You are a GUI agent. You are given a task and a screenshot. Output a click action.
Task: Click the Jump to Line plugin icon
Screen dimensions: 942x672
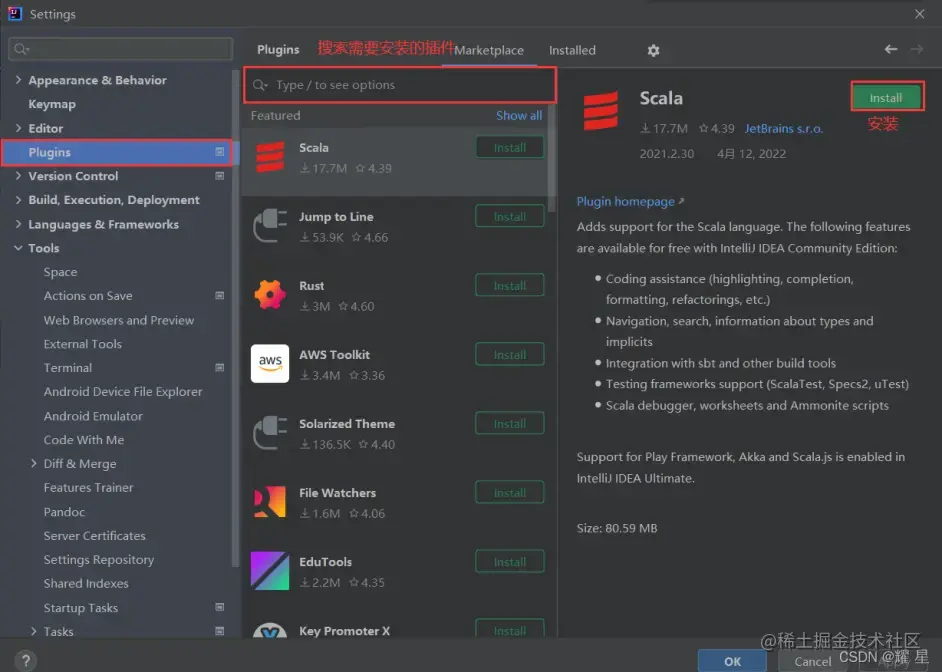(270, 226)
